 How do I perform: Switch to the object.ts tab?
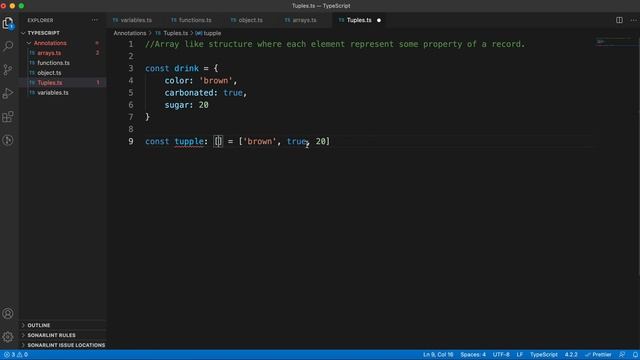point(247,20)
